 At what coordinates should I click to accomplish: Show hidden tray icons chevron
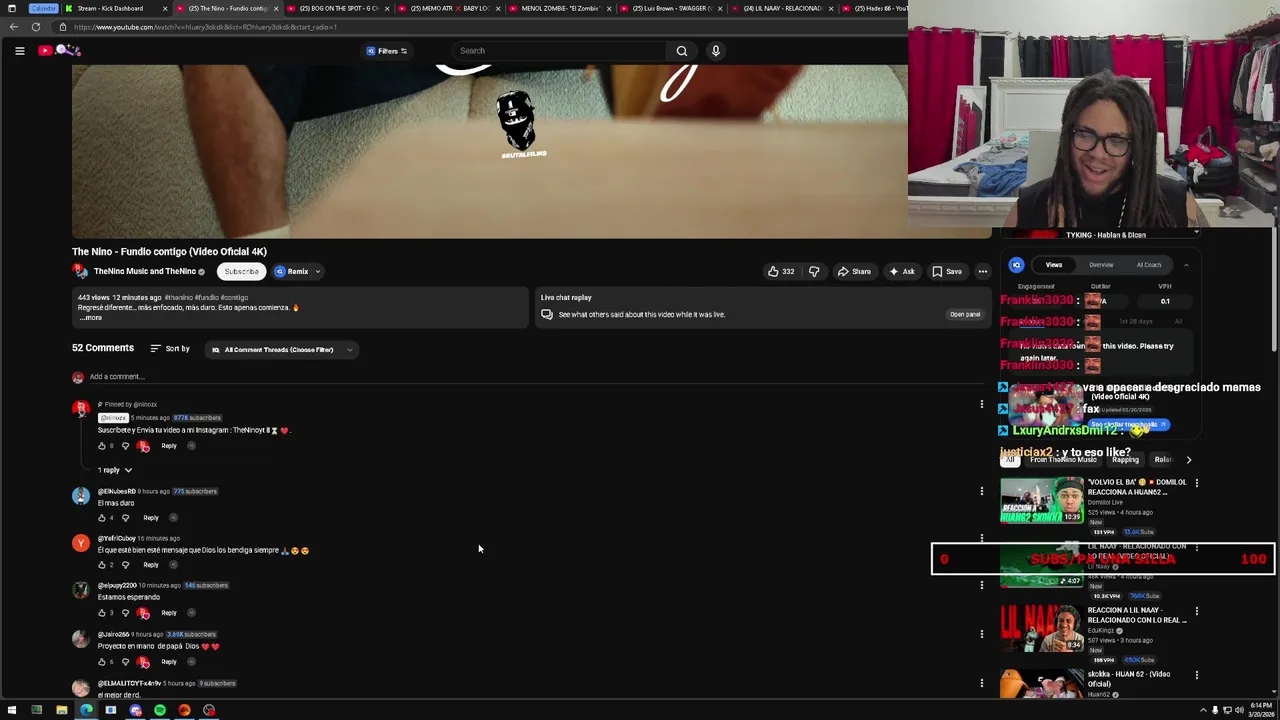(1203, 711)
